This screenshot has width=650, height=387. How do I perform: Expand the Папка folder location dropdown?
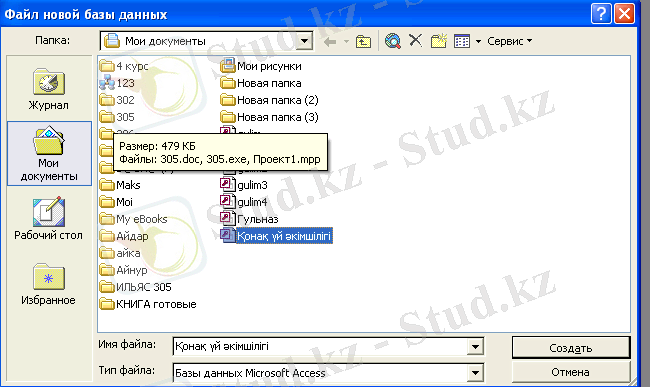(x=304, y=41)
